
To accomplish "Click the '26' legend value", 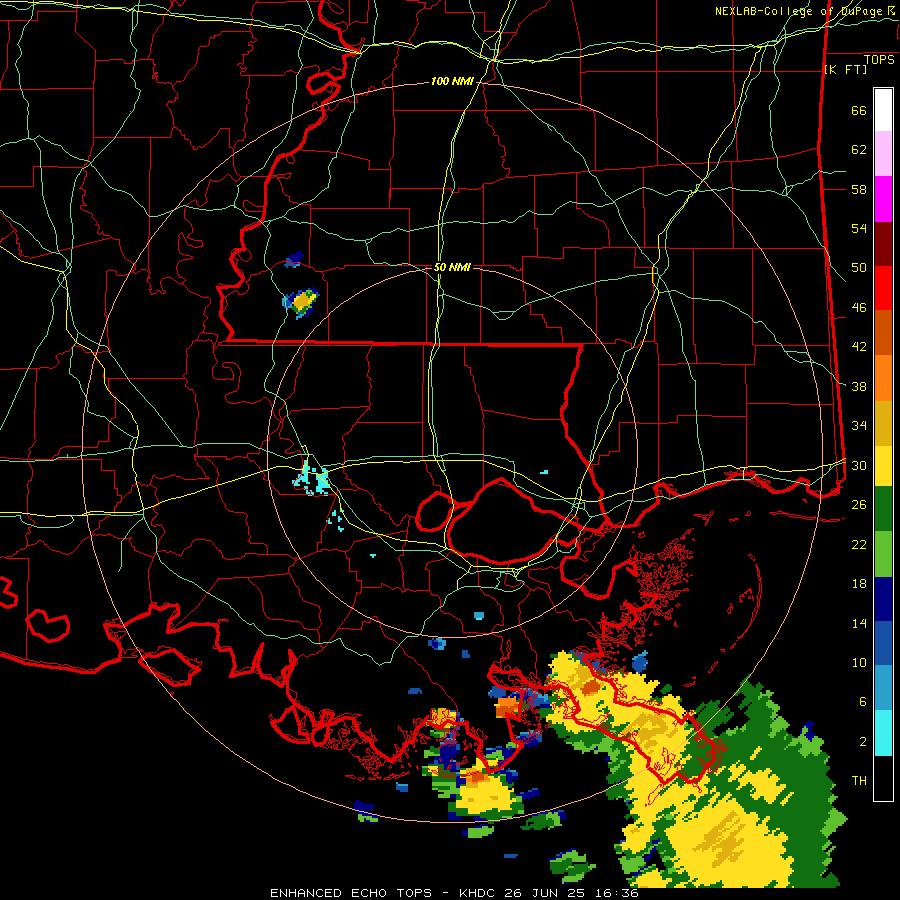I will (859, 505).
